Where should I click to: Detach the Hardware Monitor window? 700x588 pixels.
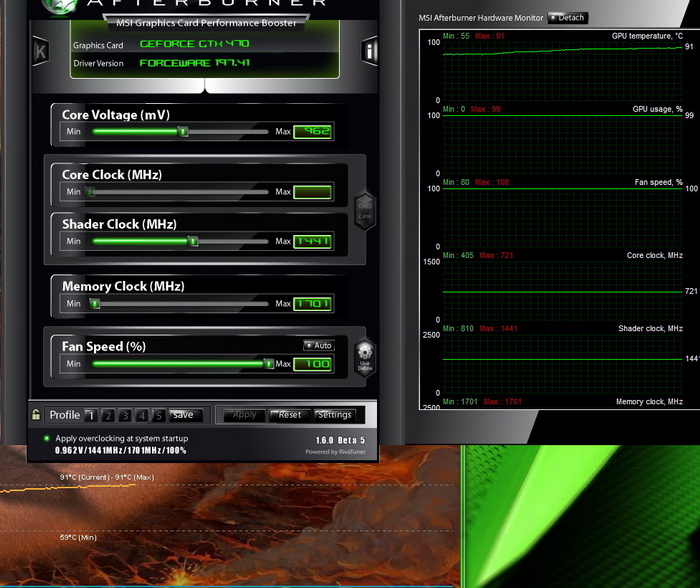(x=567, y=18)
